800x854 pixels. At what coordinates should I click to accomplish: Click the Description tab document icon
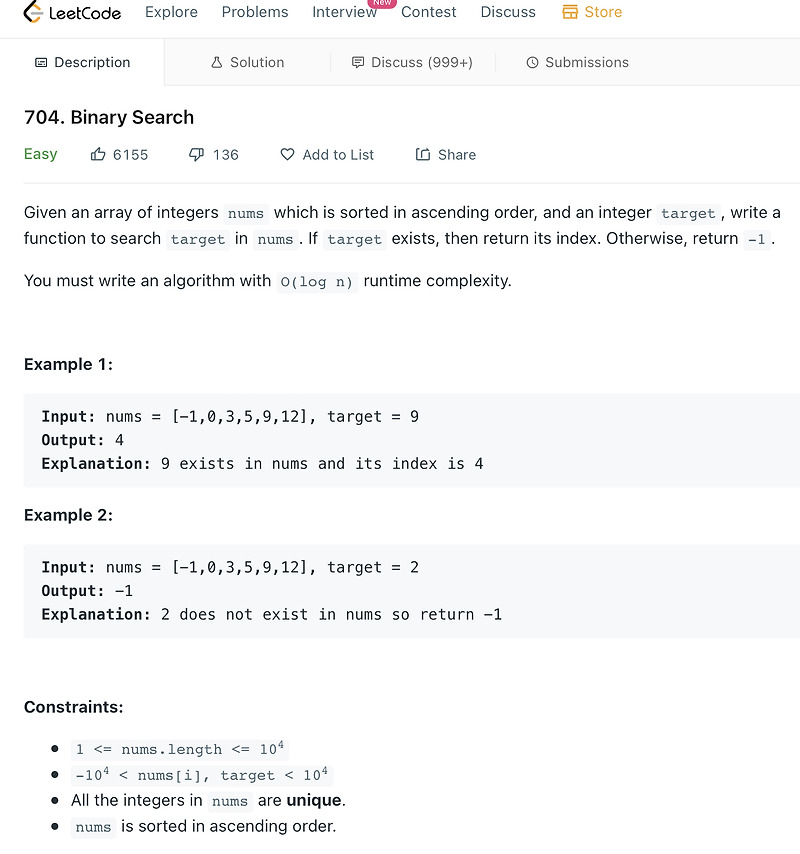point(41,63)
